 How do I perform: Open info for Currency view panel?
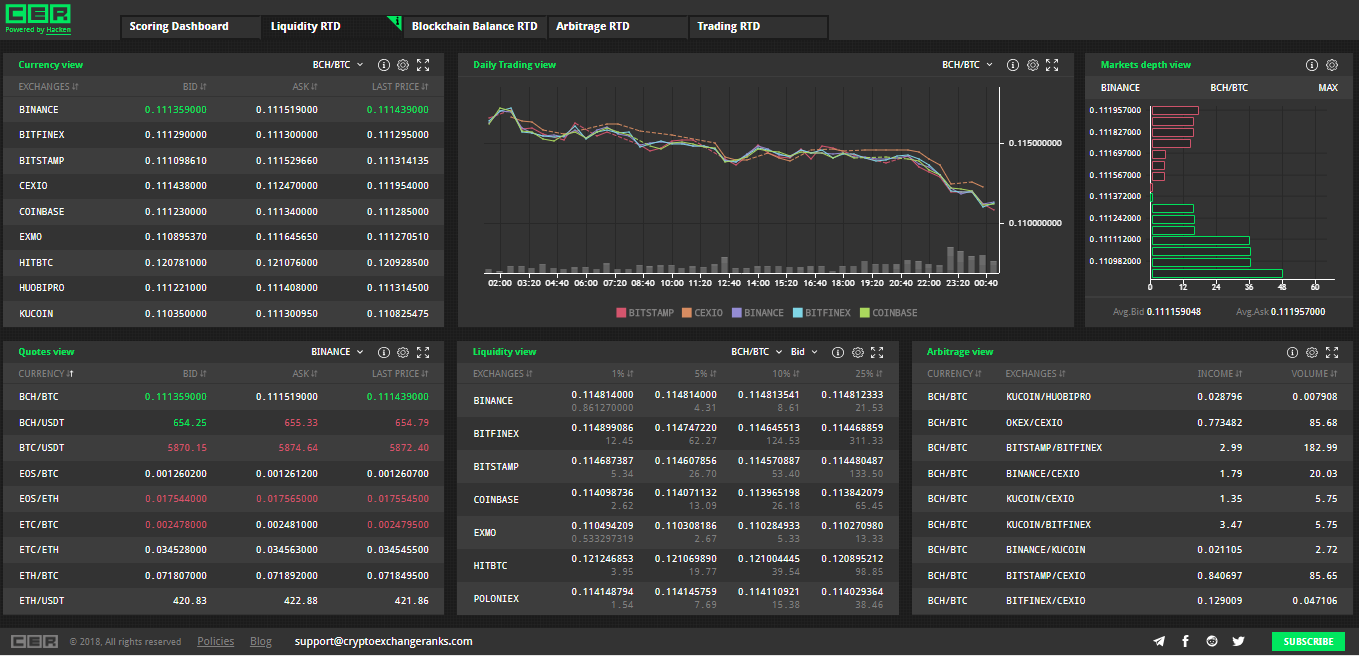click(383, 65)
